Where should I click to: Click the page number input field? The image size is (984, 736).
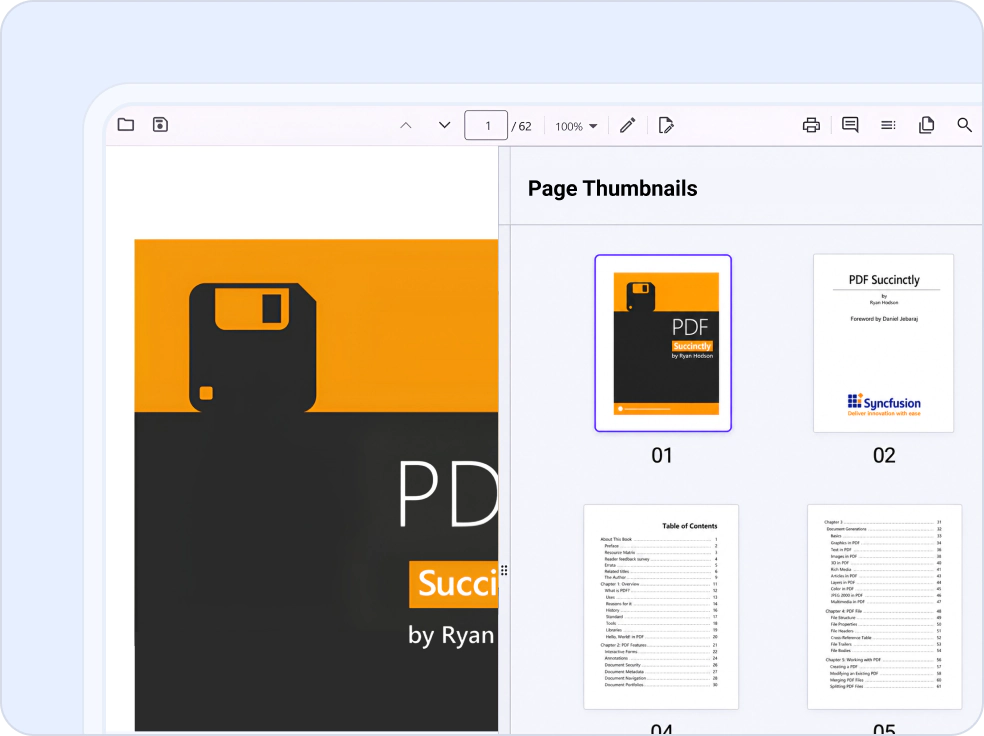click(486, 125)
